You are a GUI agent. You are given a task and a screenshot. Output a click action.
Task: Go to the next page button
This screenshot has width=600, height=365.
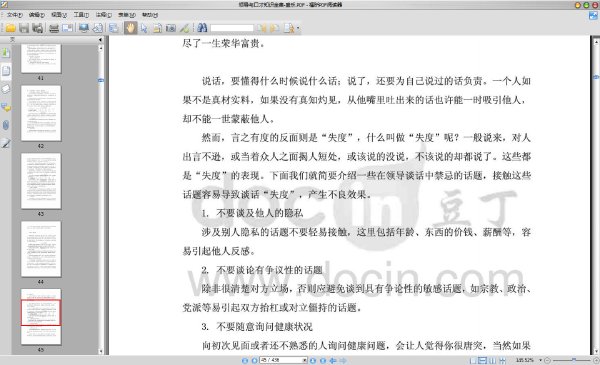click(x=313, y=360)
